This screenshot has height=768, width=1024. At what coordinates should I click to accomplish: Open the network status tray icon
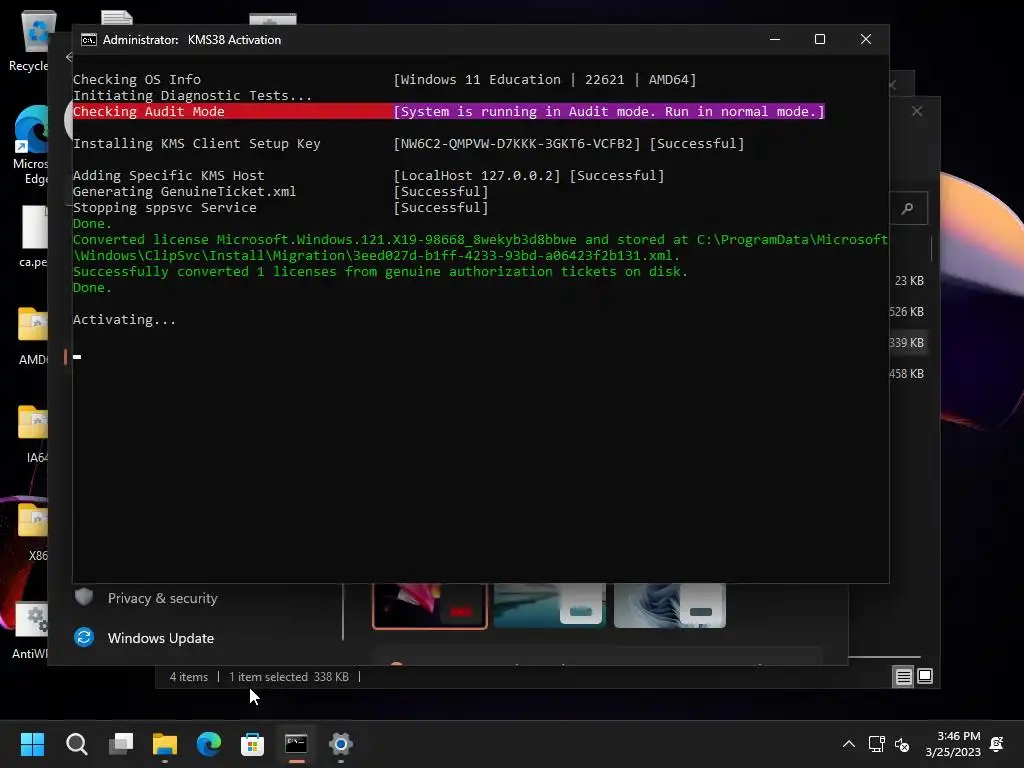tap(876, 744)
